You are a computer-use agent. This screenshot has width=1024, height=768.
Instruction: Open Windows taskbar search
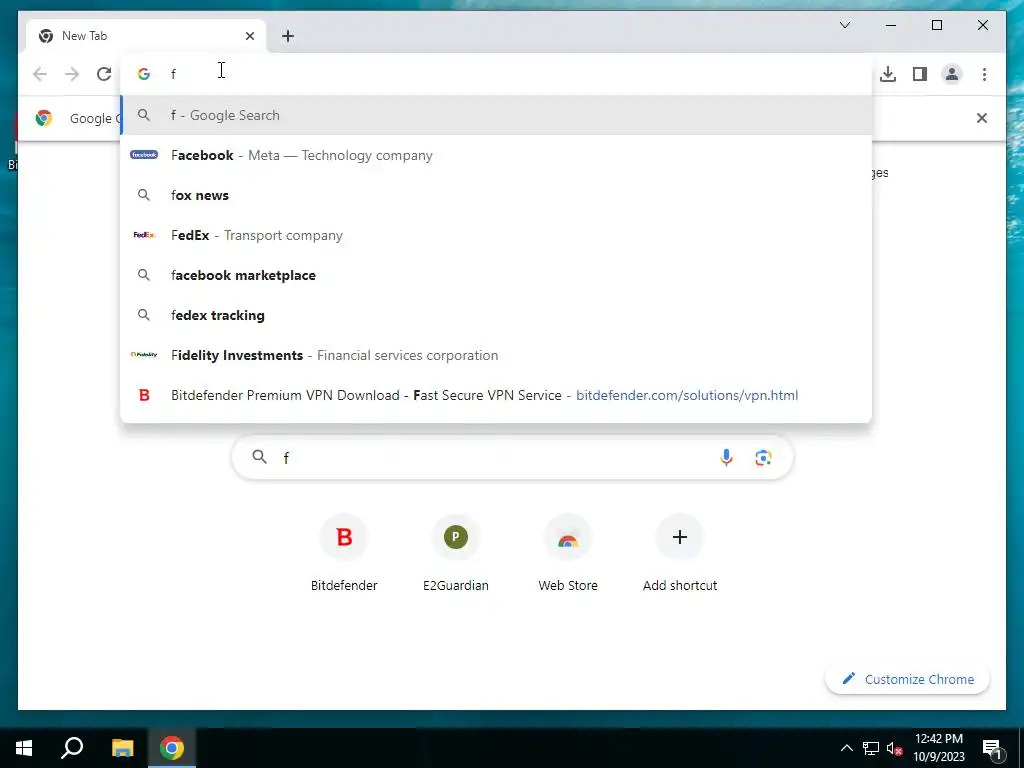click(x=72, y=748)
